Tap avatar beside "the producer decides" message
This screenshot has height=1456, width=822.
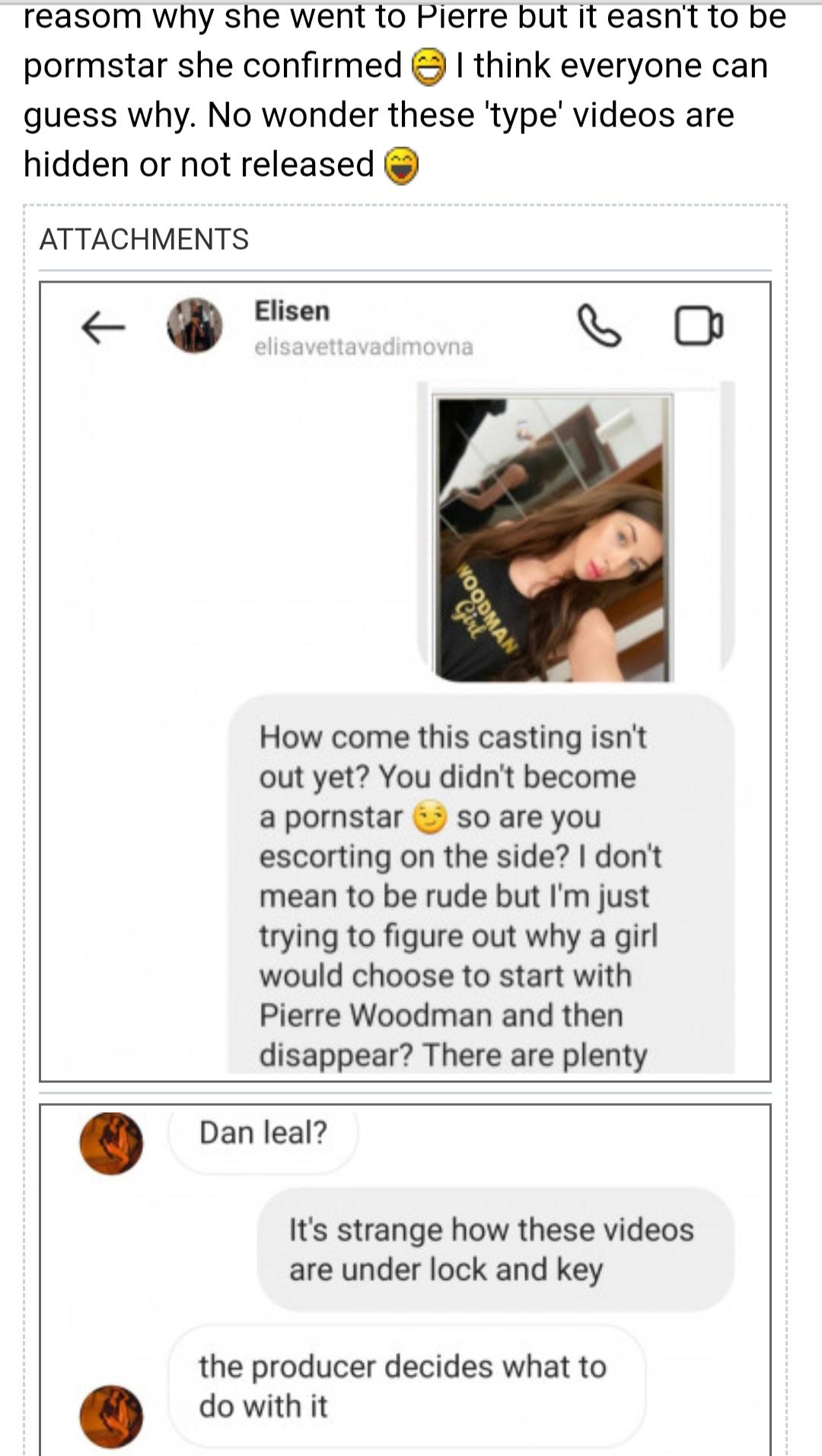pos(111,1416)
